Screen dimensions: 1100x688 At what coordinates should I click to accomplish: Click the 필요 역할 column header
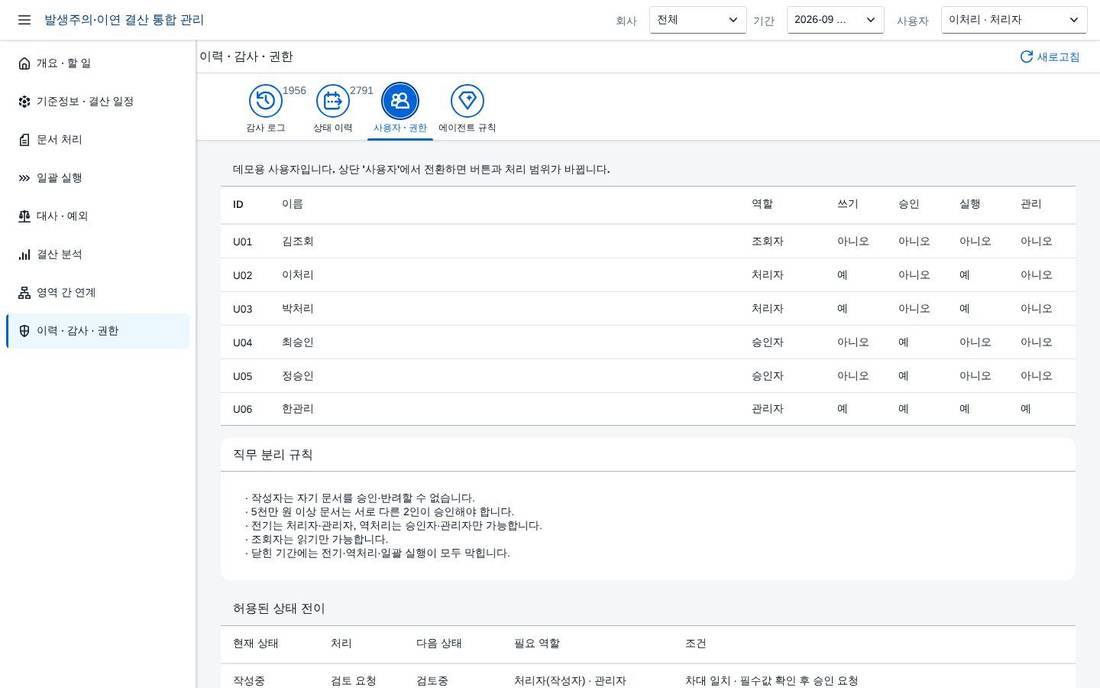[x=537, y=643]
